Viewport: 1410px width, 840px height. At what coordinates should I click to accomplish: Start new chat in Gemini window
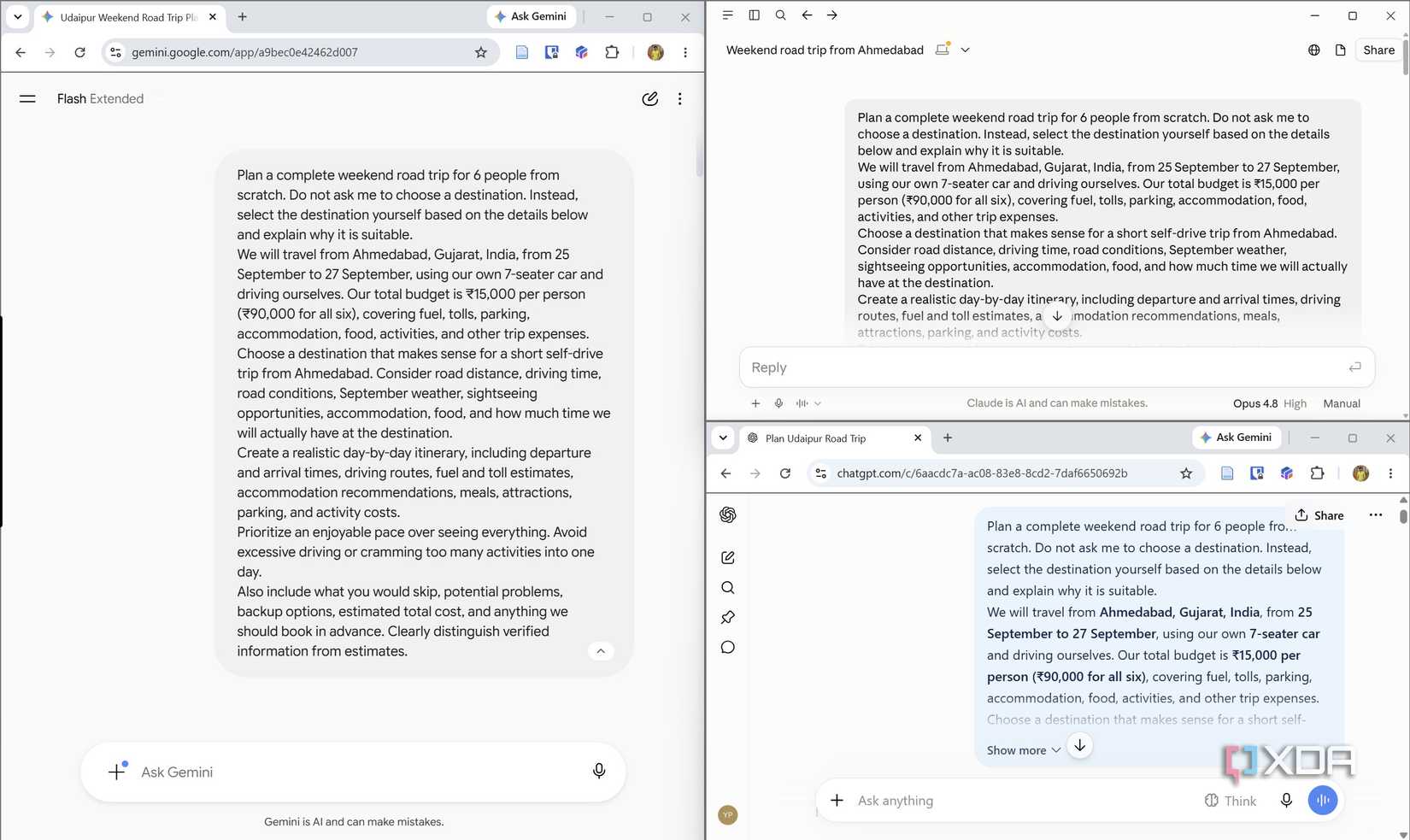click(x=649, y=99)
